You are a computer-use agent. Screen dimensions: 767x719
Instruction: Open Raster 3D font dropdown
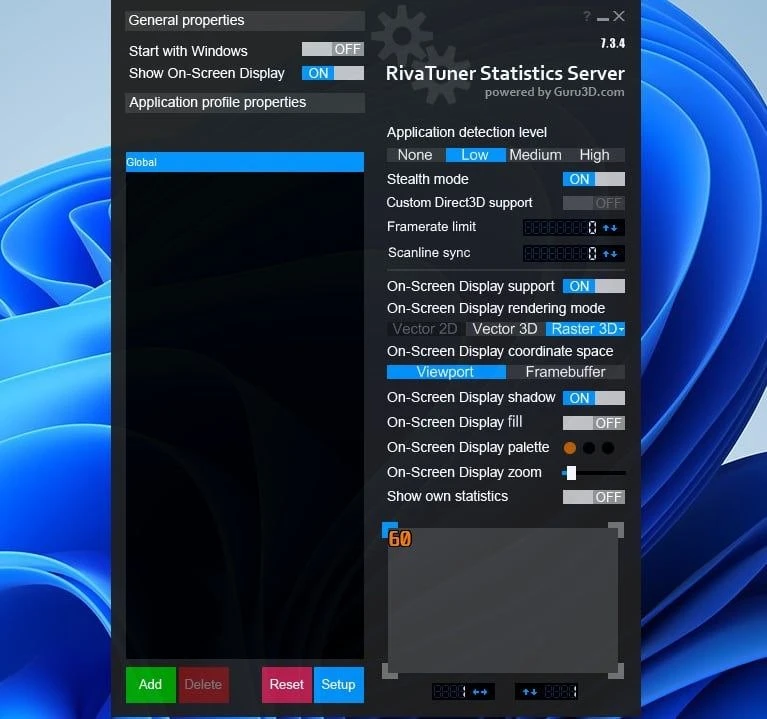point(621,330)
